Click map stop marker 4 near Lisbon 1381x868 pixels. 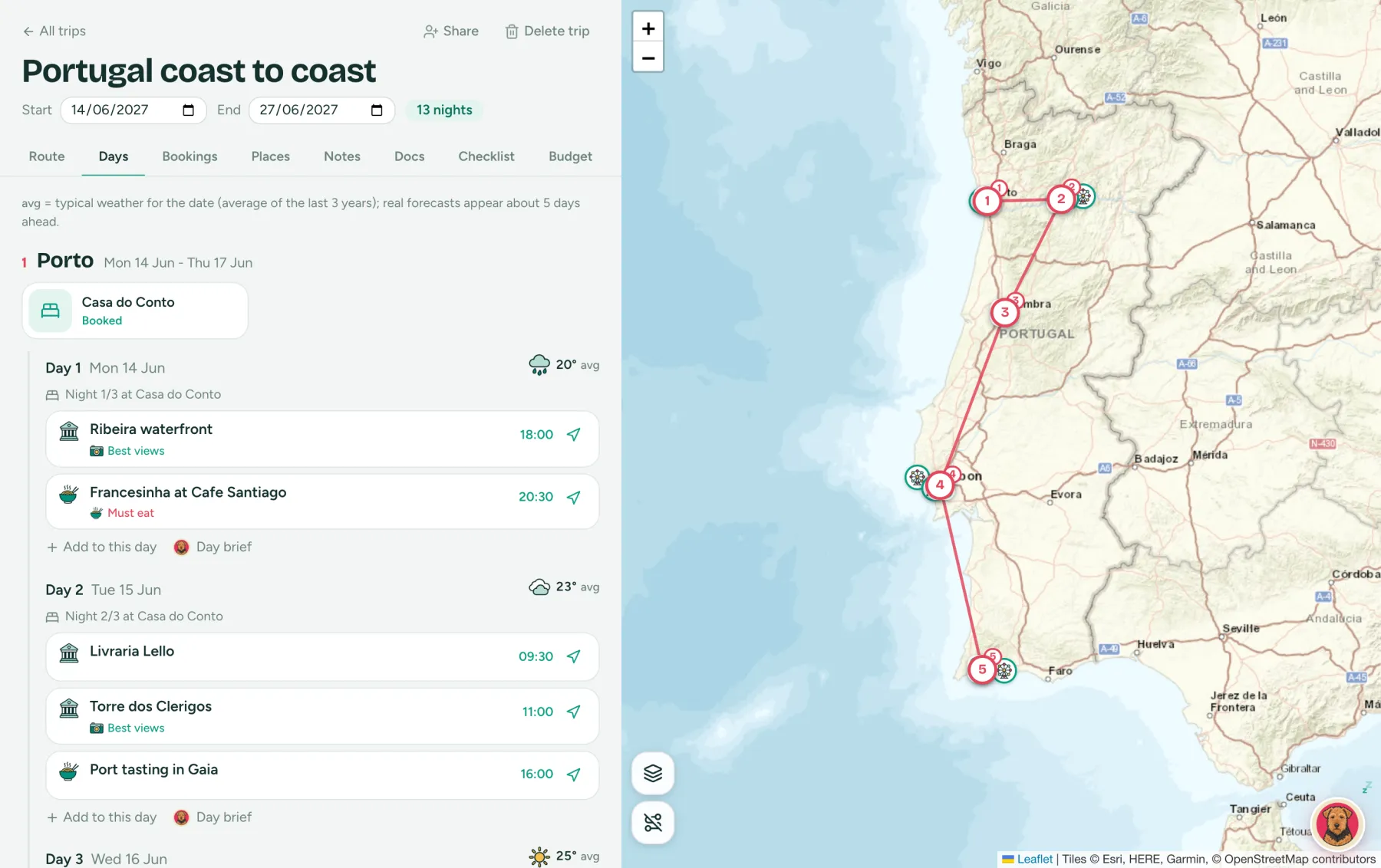click(940, 485)
